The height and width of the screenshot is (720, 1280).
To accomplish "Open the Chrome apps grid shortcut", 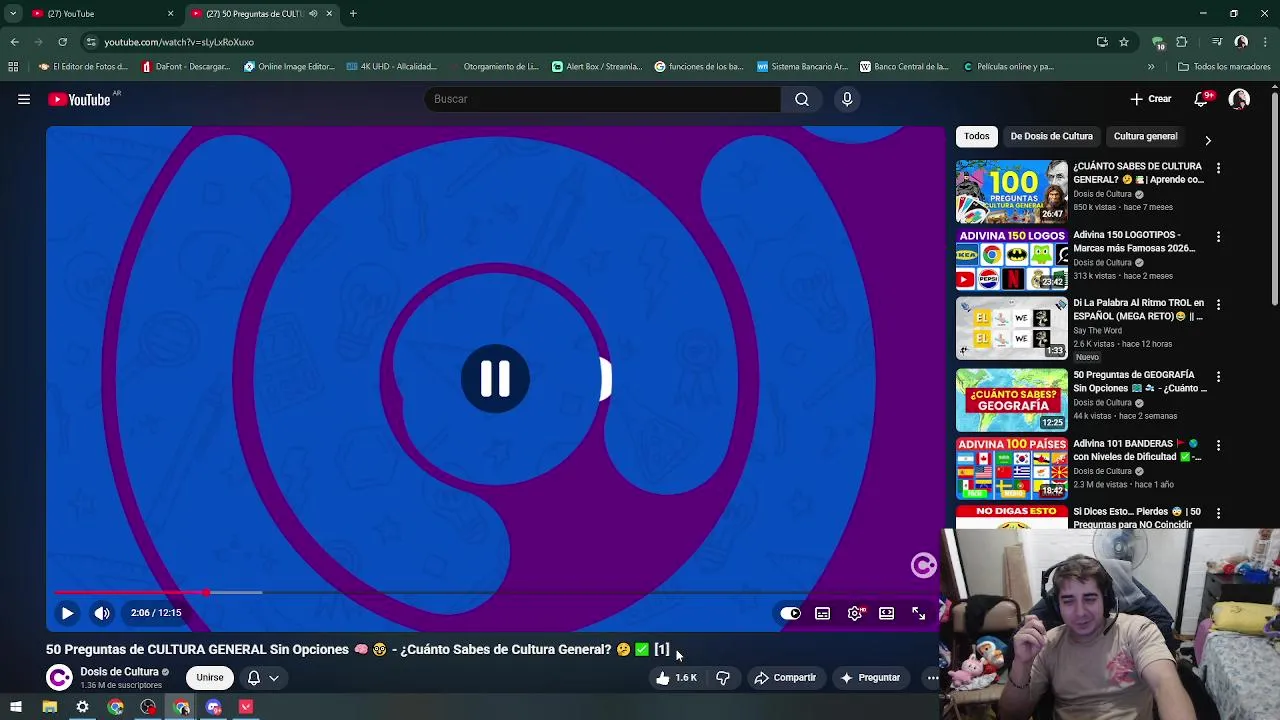I will click(13, 67).
